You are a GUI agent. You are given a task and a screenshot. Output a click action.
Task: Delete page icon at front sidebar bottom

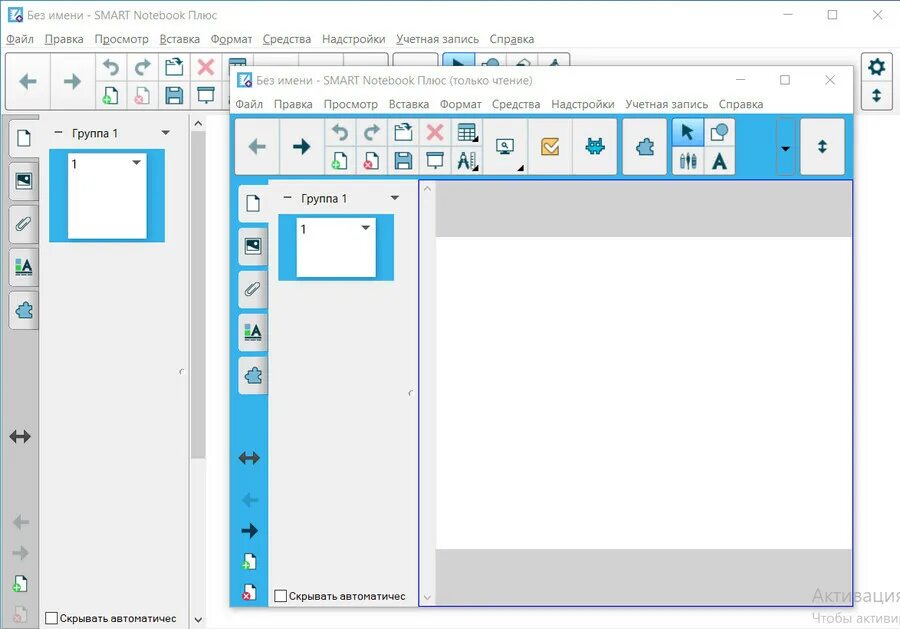[249, 592]
